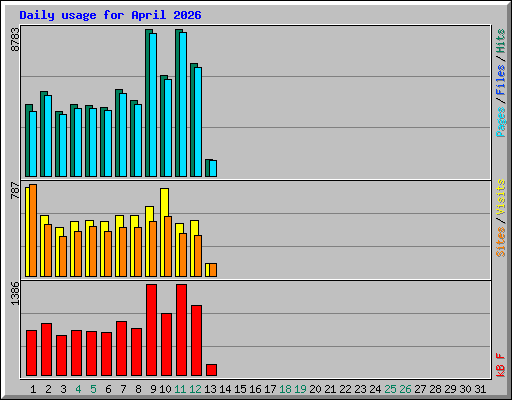Select the cyan Pages bar for day 13
The width and height of the screenshot is (512, 400).
pos(213,168)
